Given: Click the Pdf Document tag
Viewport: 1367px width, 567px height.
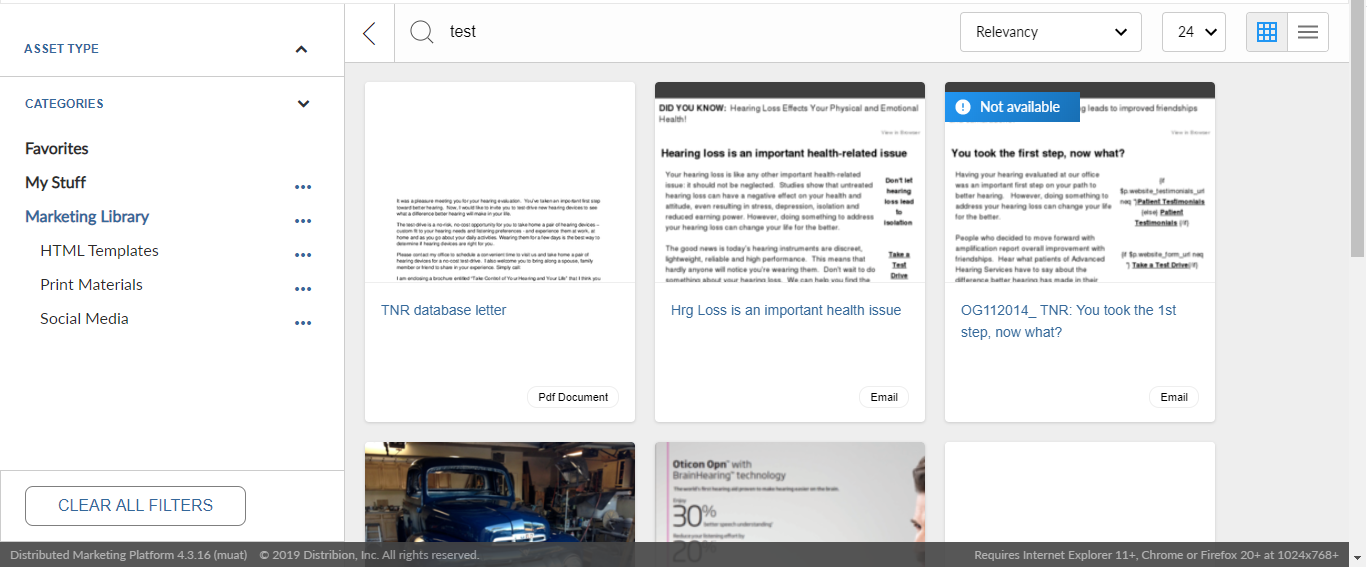Looking at the screenshot, I should pos(573,397).
